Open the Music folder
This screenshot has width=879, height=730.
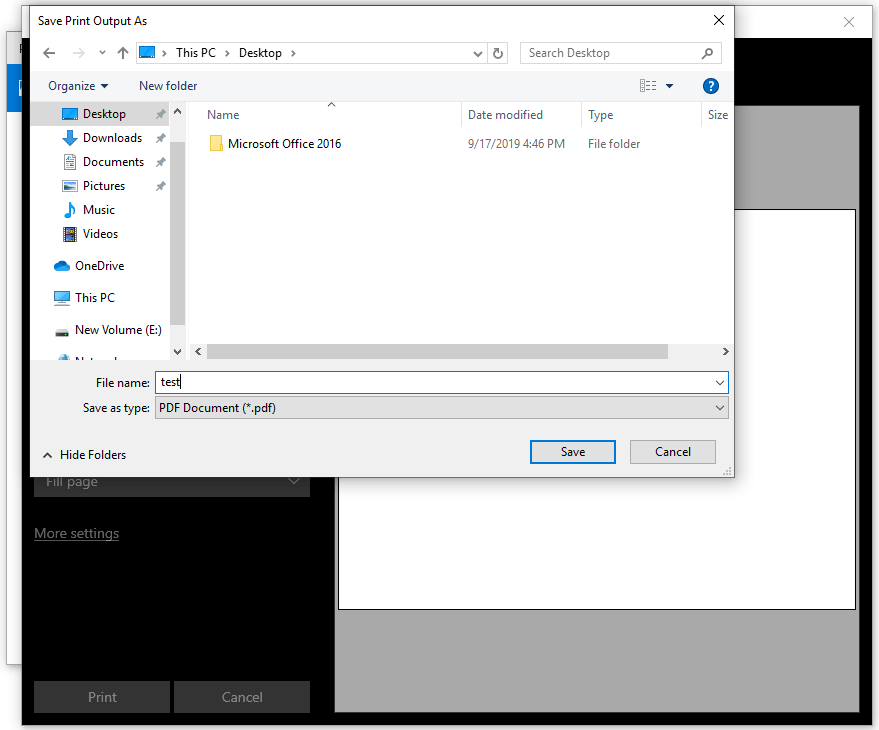point(98,209)
